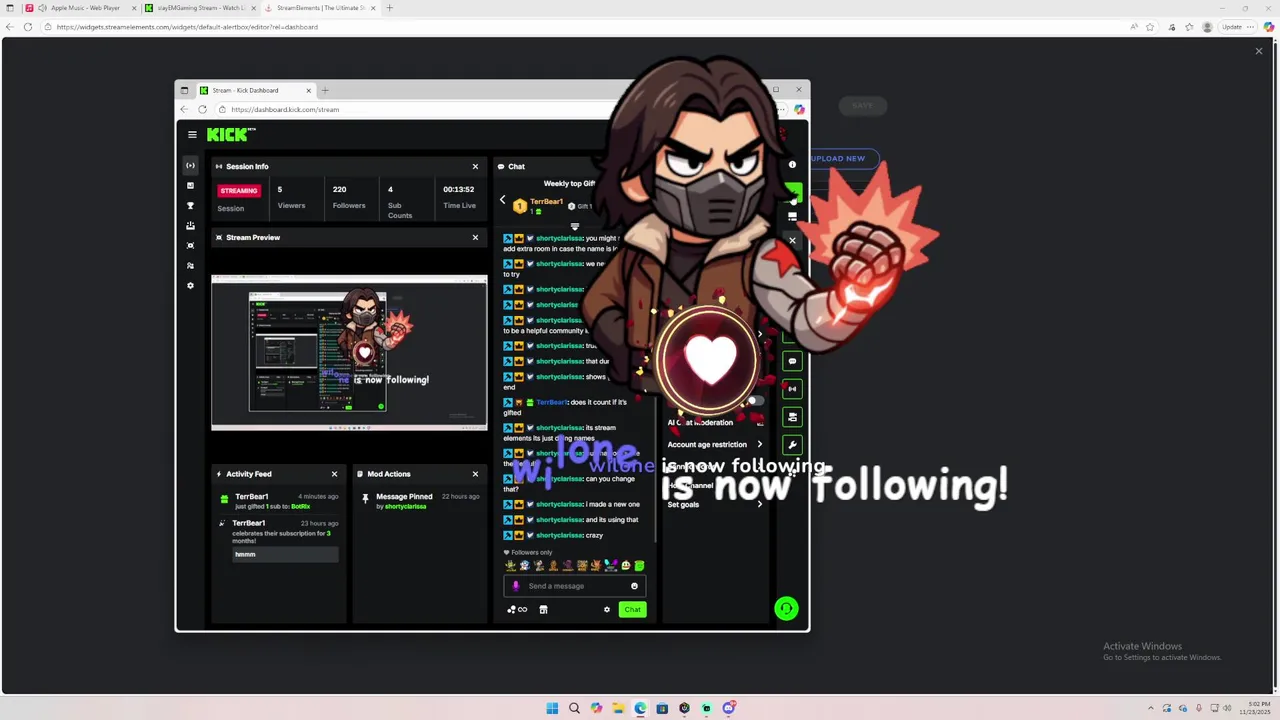Click the Update button in Edge toolbar
The image size is (1280, 720).
[1237, 27]
